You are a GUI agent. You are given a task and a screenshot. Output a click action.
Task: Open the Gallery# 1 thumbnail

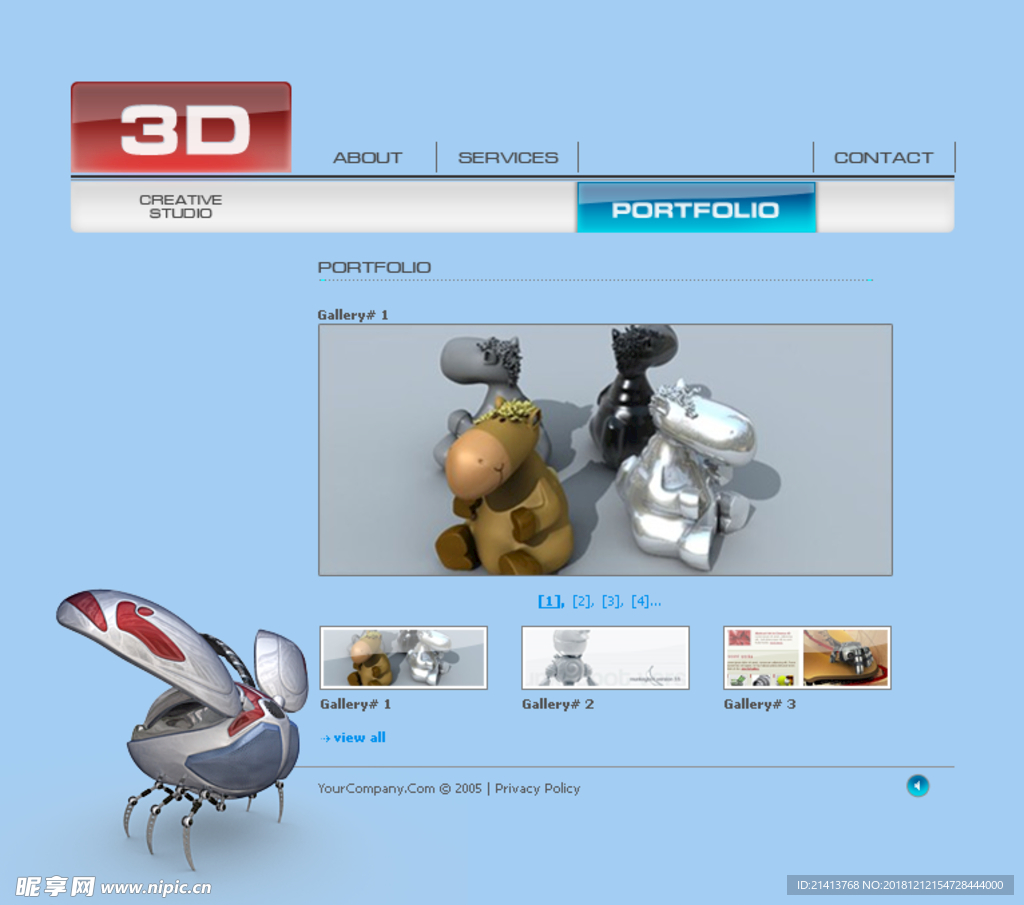click(x=404, y=658)
